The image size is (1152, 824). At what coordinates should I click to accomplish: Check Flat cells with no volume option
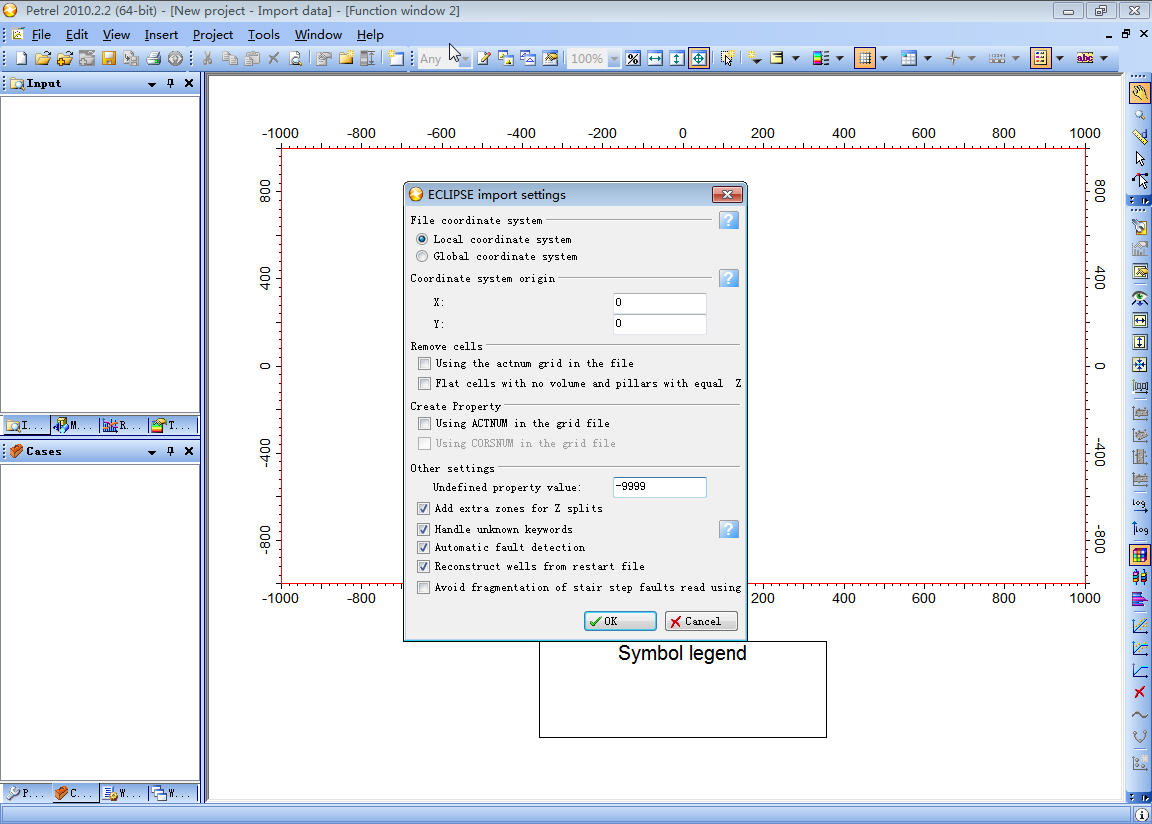tap(424, 383)
